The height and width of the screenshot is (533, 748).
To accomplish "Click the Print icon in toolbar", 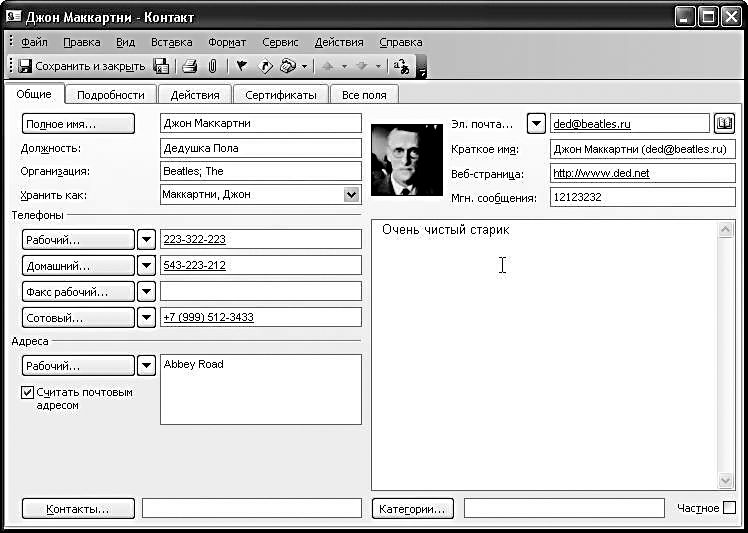I will click(189, 66).
